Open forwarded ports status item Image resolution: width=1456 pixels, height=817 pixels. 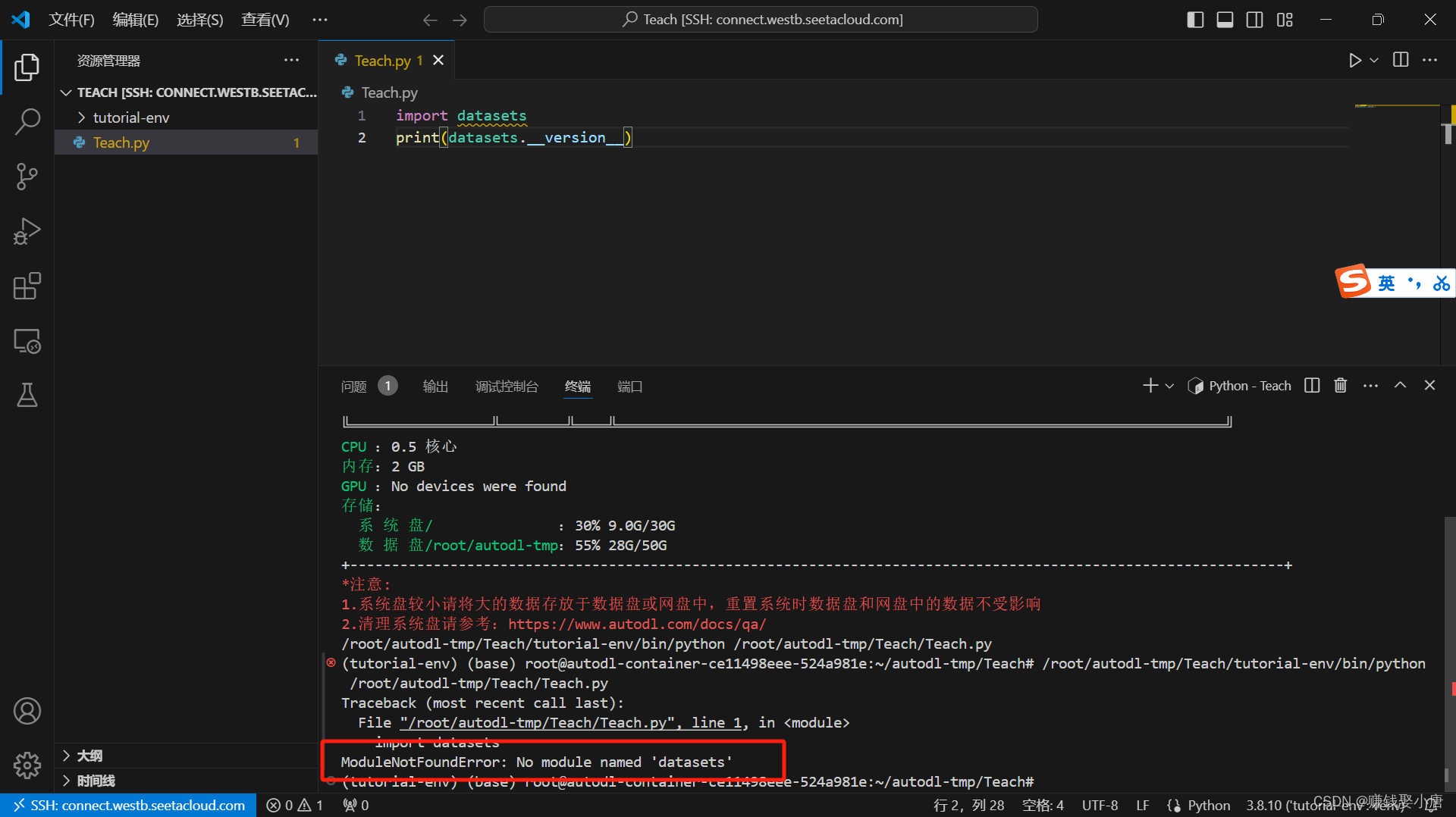tap(356, 805)
